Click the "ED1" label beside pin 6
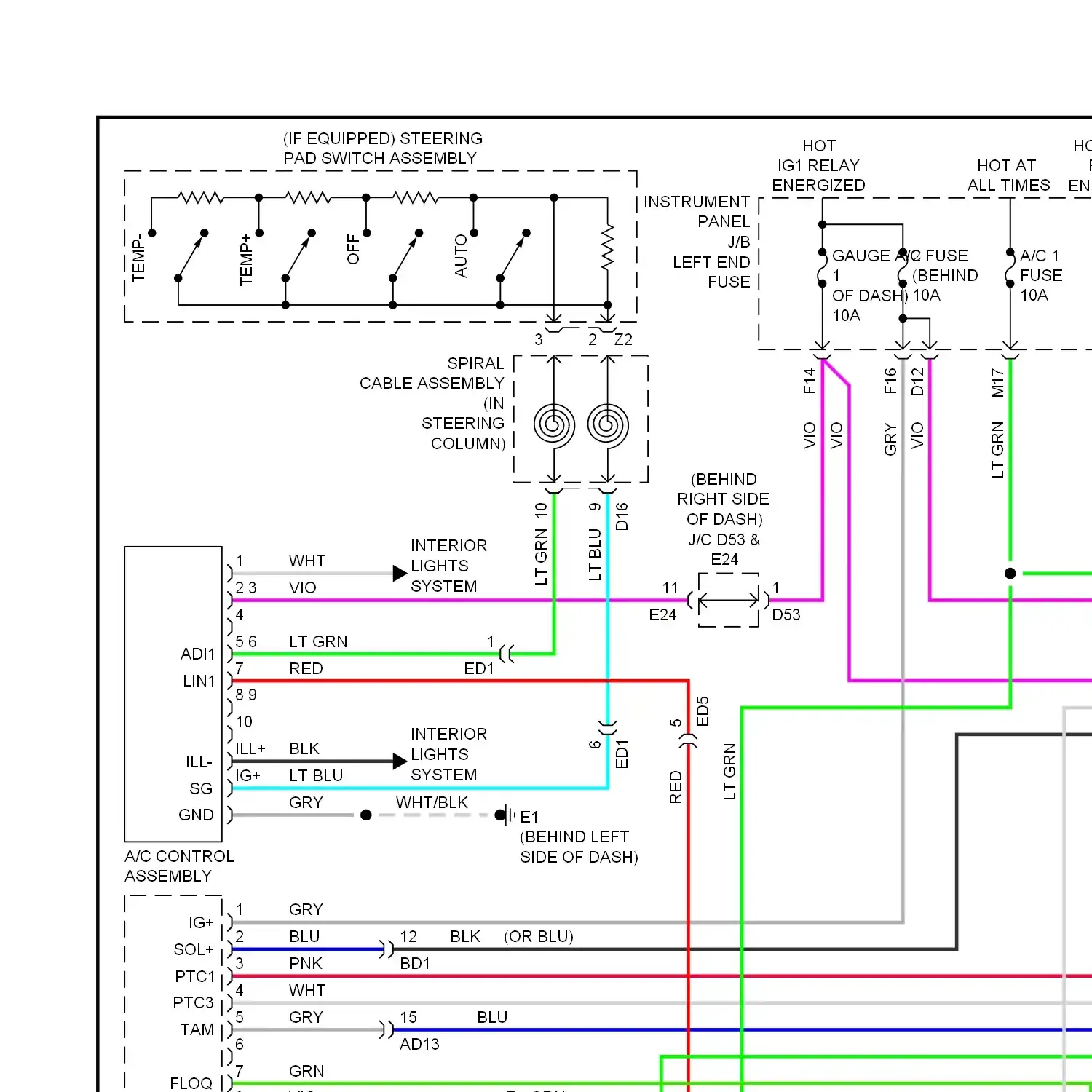 [622, 754]
